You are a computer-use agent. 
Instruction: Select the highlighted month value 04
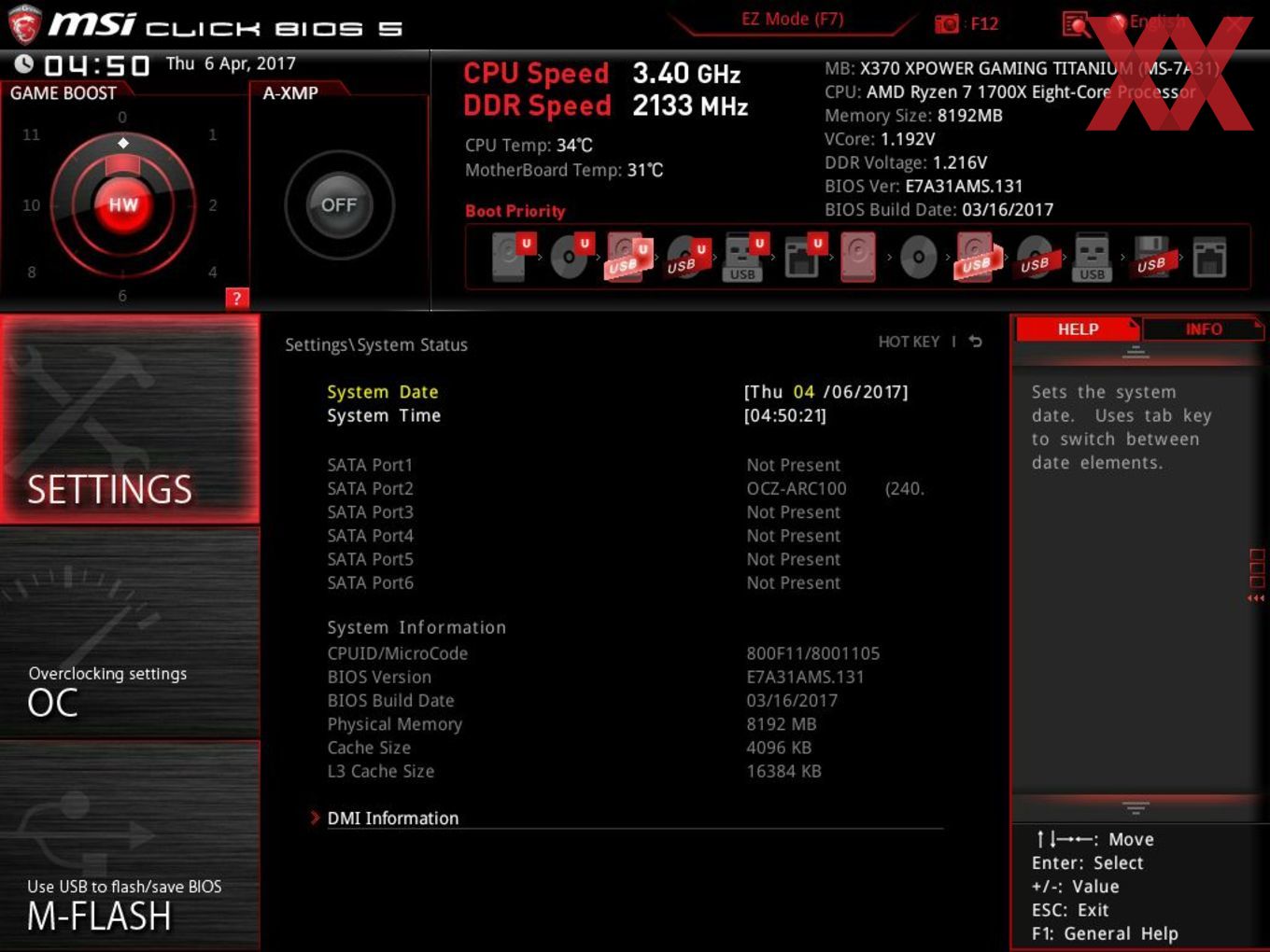804,392
